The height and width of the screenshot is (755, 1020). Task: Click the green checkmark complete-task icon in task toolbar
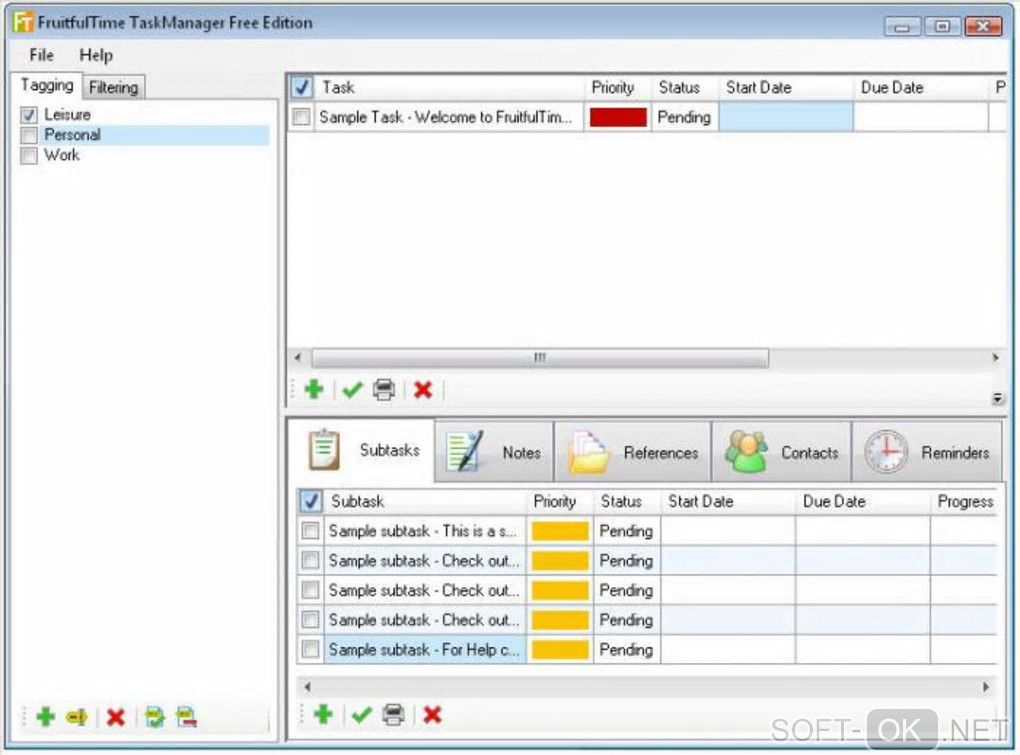point(352,390)
